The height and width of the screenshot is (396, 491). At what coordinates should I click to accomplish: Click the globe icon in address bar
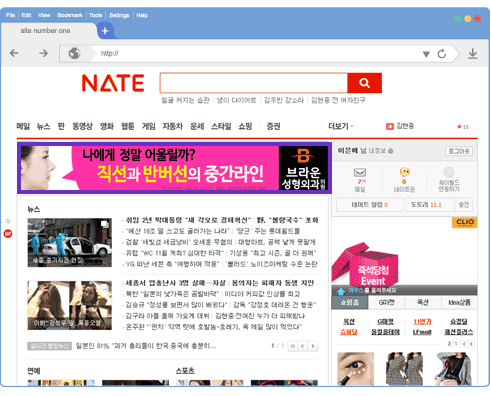74,53
